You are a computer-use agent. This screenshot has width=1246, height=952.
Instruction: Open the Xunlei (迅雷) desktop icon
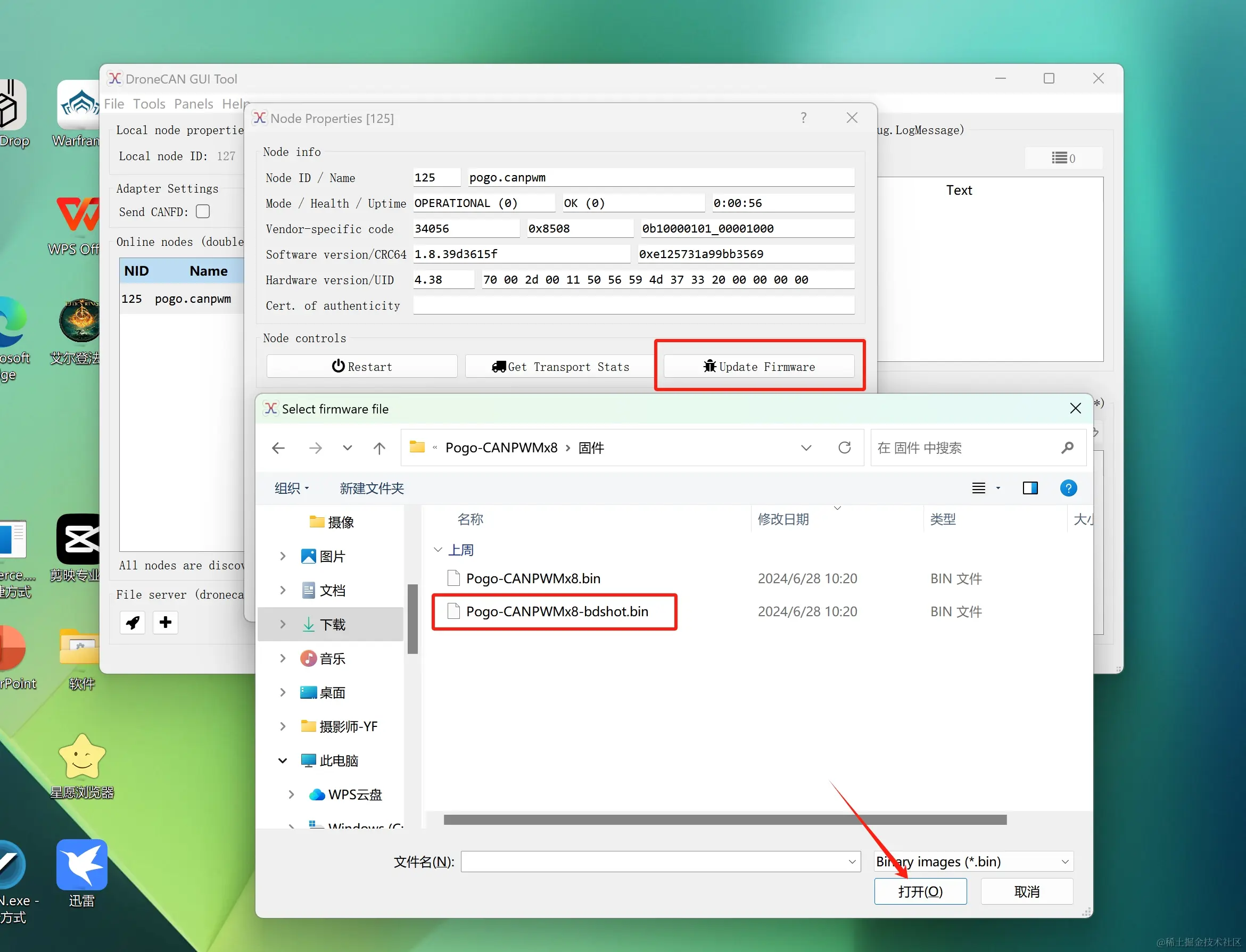click(81, 866)
